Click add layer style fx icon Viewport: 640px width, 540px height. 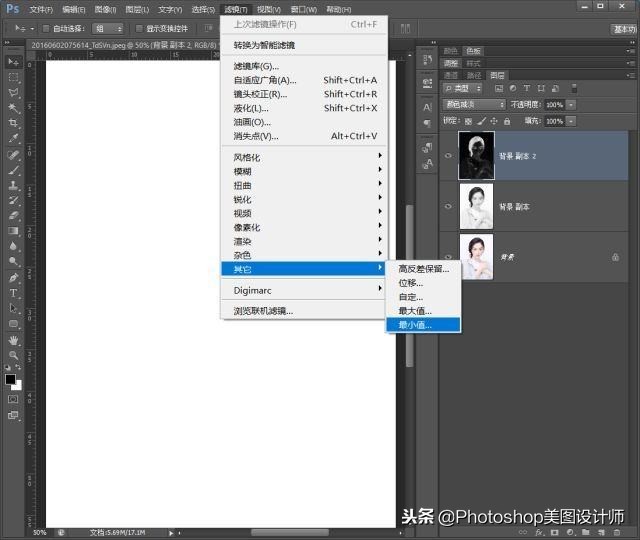[x=539, y=532]
